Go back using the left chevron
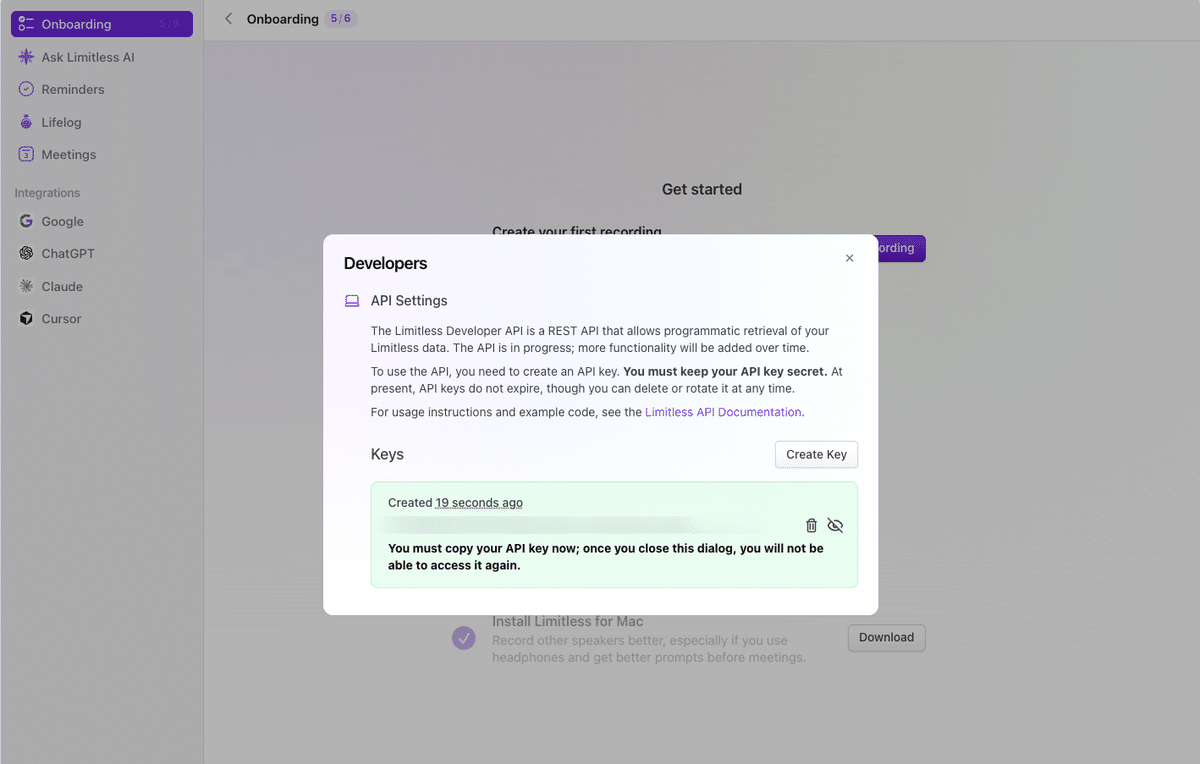The image size is (1200, 764). click(x=229, y=19)
